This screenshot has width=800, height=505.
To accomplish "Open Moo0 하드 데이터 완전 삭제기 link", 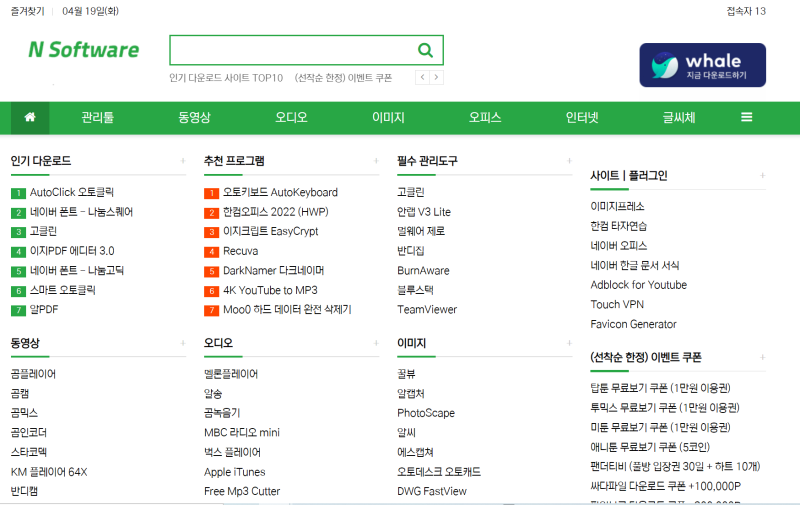I will coord(287,310).
